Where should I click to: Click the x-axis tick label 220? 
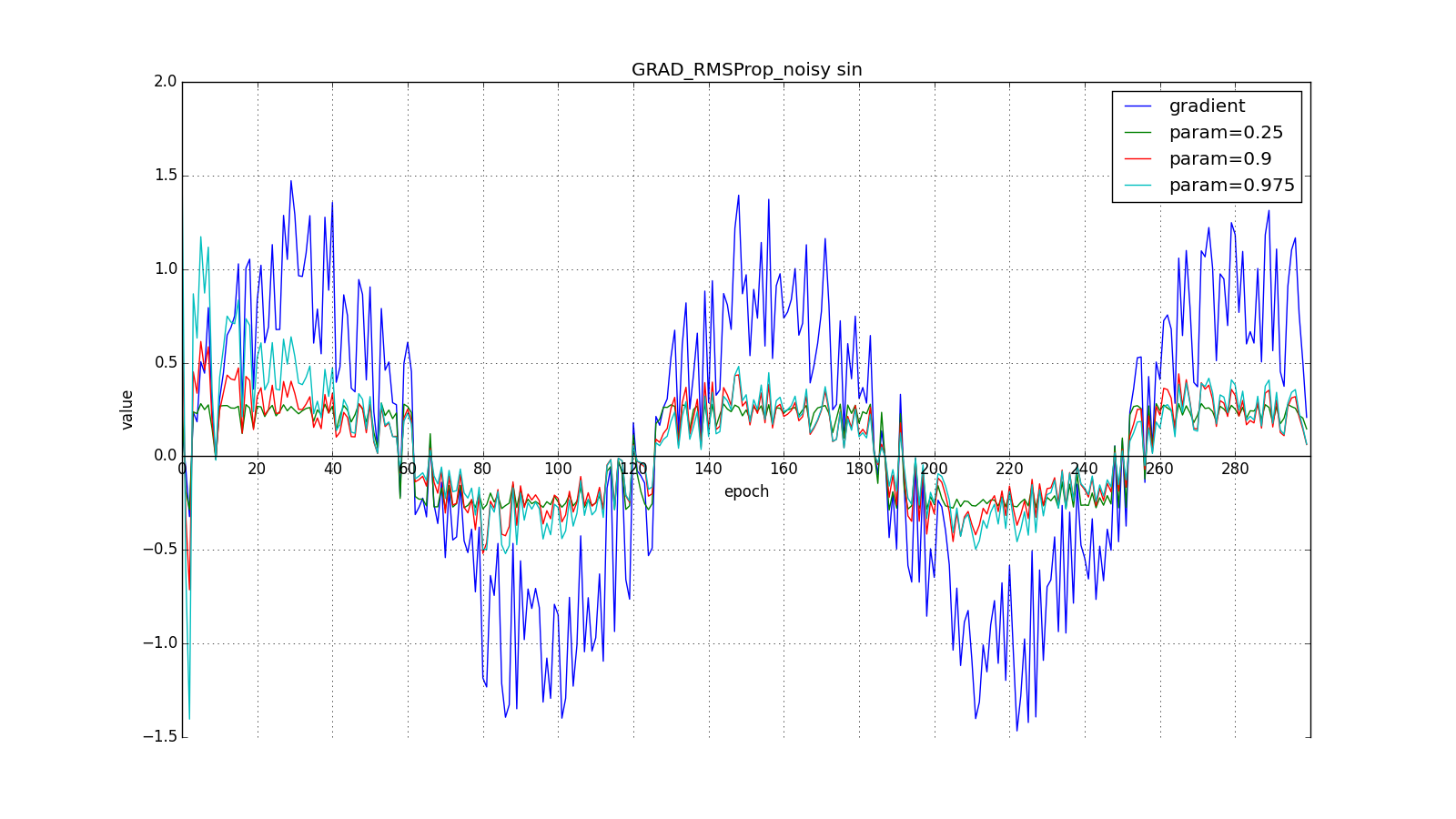[x=1010, y=470]
